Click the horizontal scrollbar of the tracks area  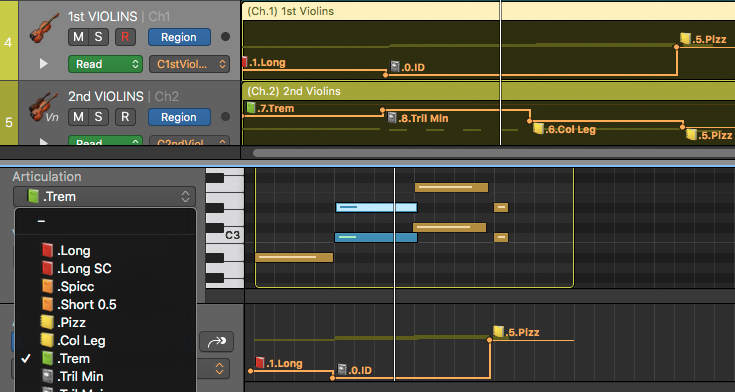click(x=494, y=153)
